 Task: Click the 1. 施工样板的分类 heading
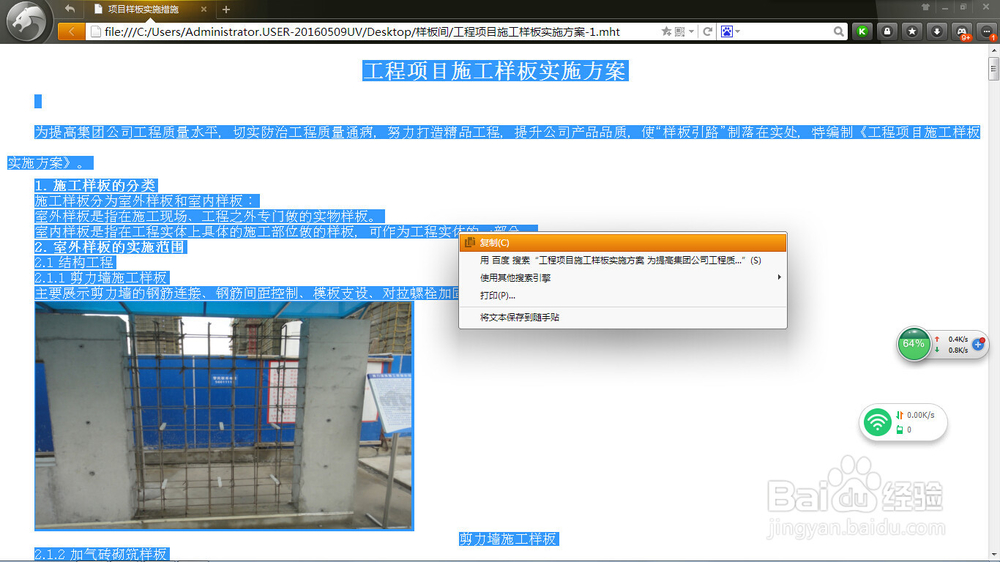click(x=96, y=186)
